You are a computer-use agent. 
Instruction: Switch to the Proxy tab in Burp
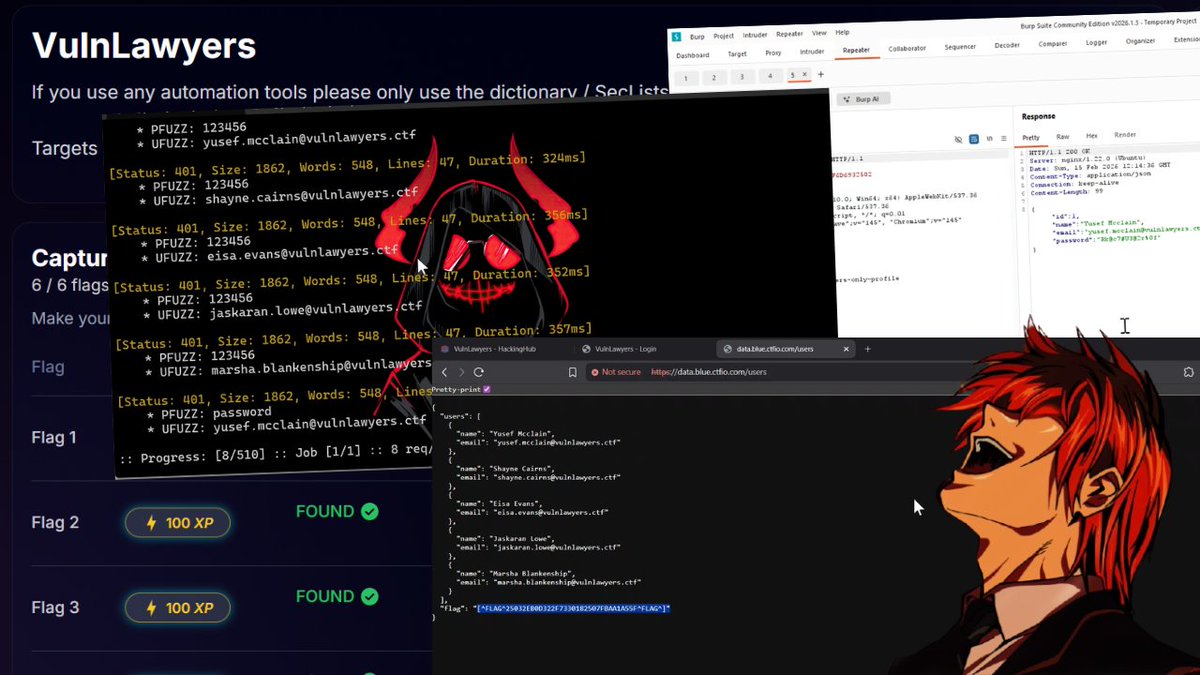click(773, 53)
